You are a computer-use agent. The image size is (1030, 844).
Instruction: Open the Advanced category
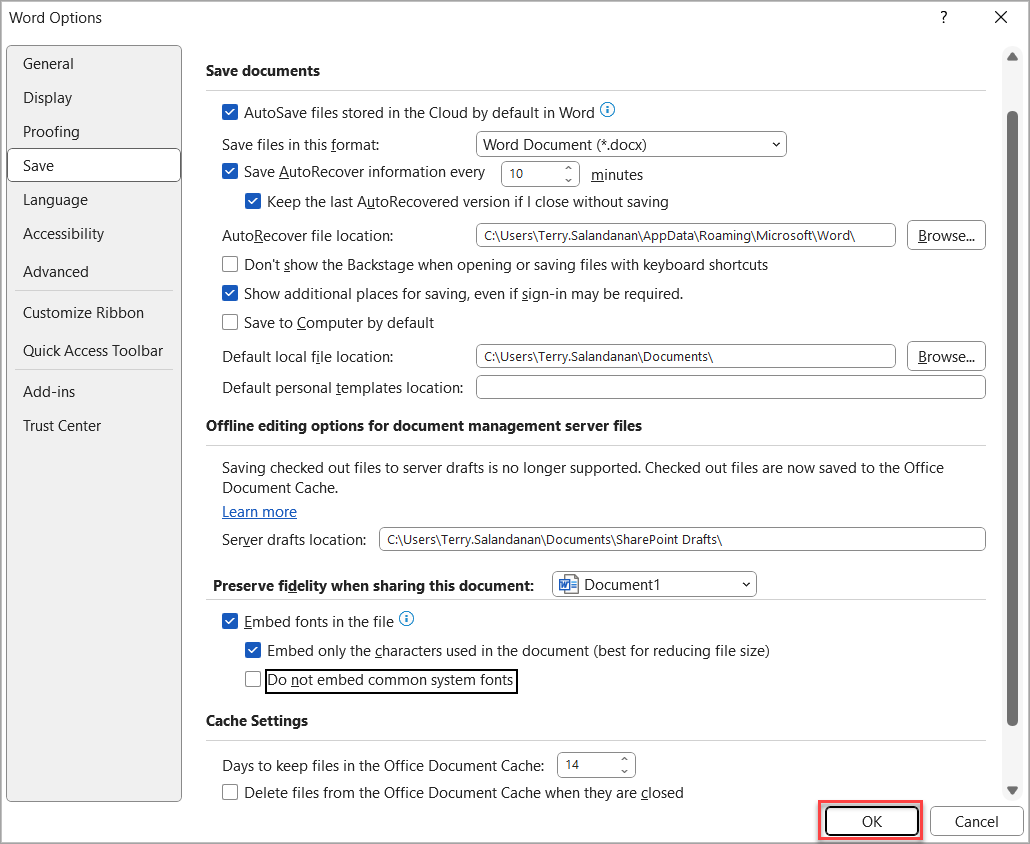click(x=94, y=271)
